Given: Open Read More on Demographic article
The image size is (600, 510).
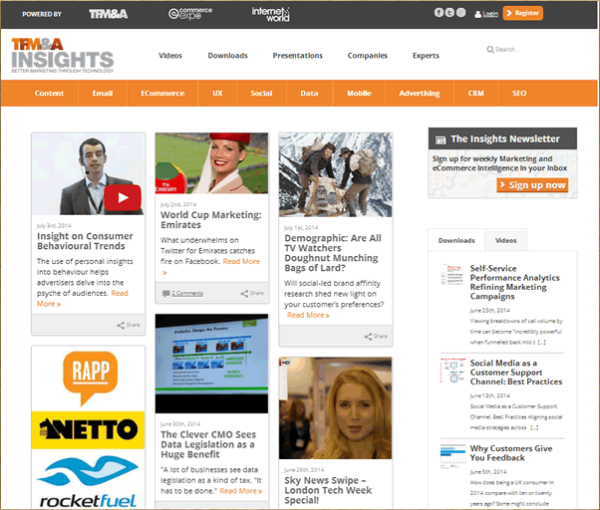Looking at the screenshot, I should (308, 315).
